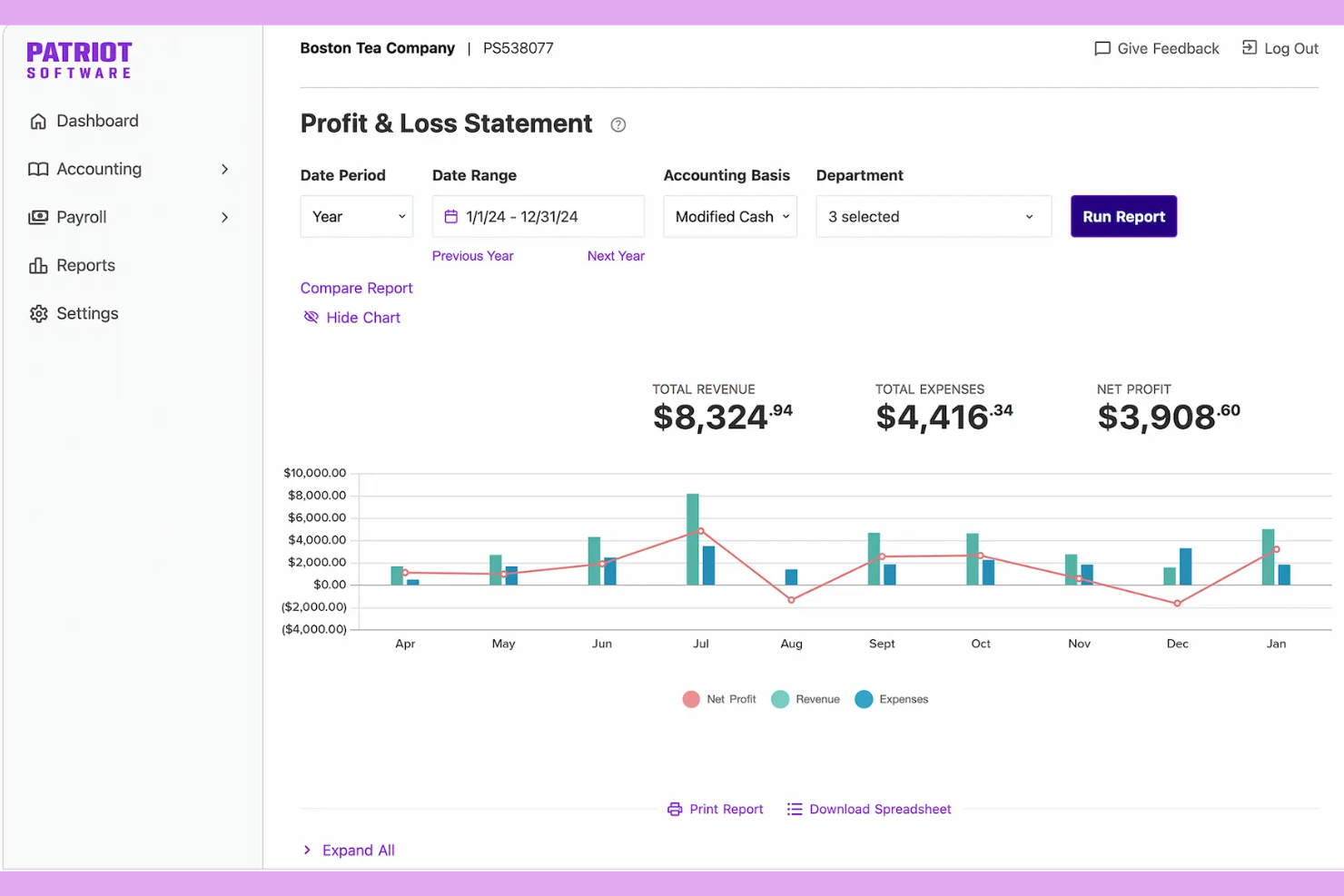Expand the Payroll menu chevron
Image resolution: width=1344 pixels, height=896 pixels.
coord(224,217)
